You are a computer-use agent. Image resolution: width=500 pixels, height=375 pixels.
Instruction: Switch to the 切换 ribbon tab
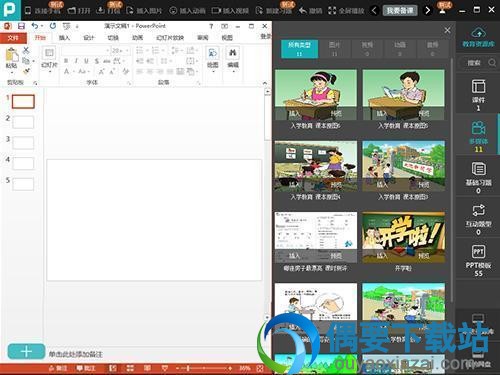tap(113, 38)
